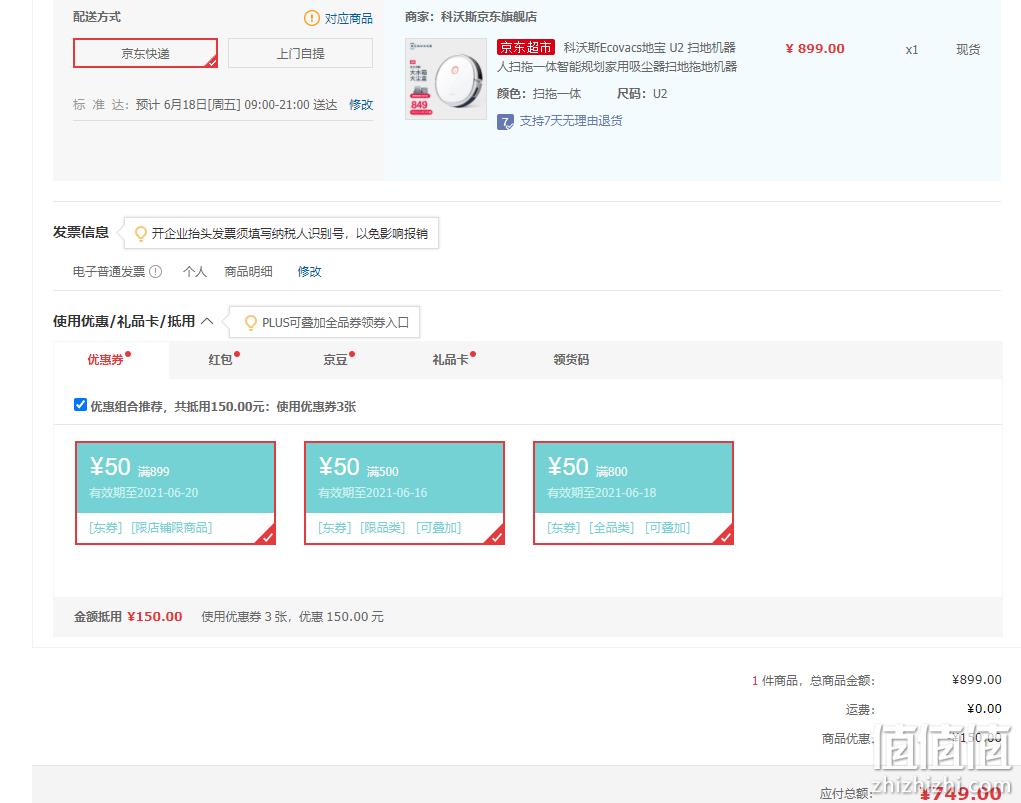Click the 开企业抬头发票须填写纳税人识别号 tip text

(290, 233)
